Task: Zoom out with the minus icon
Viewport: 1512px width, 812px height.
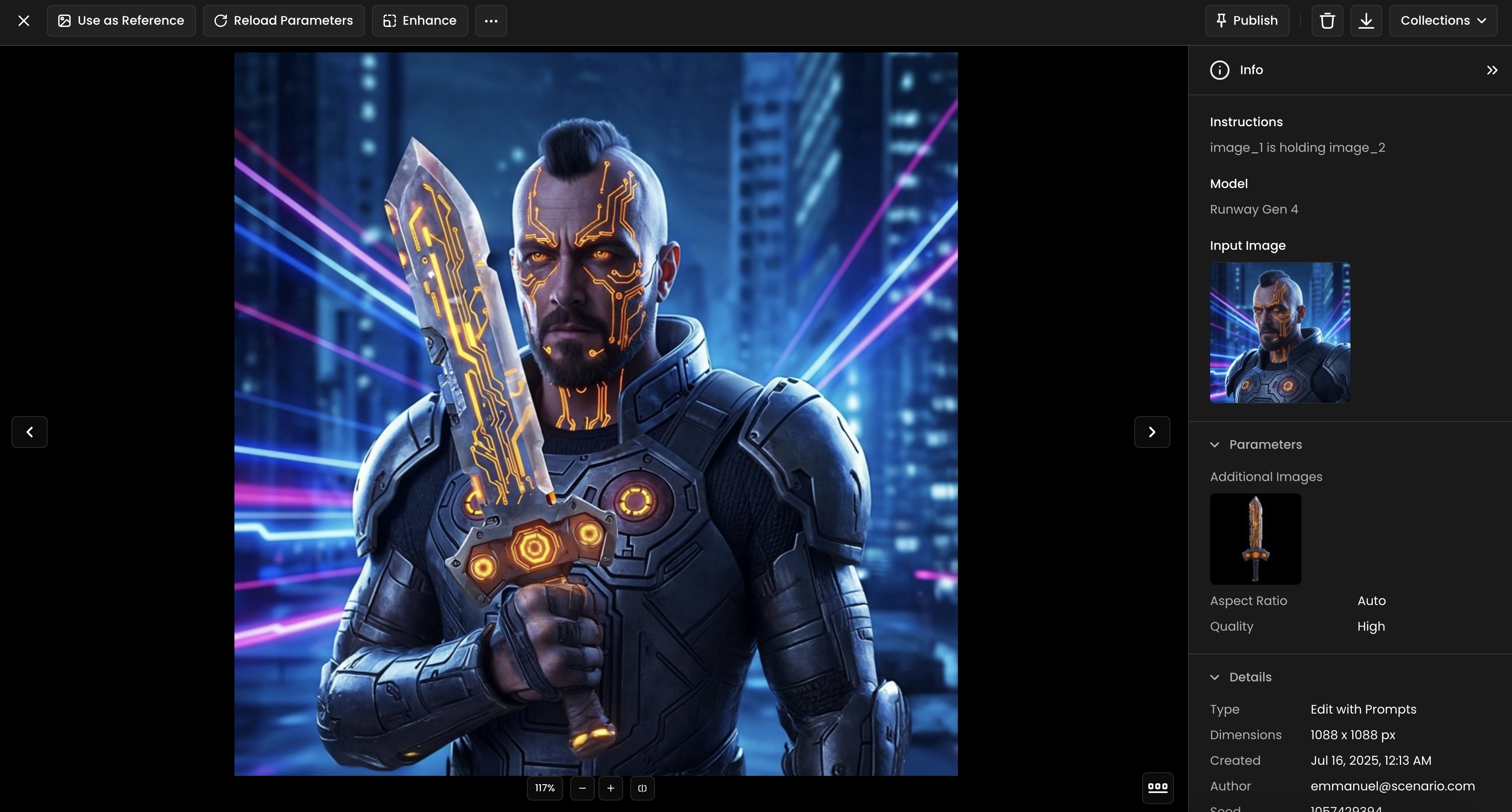Action: click(582, 788)
